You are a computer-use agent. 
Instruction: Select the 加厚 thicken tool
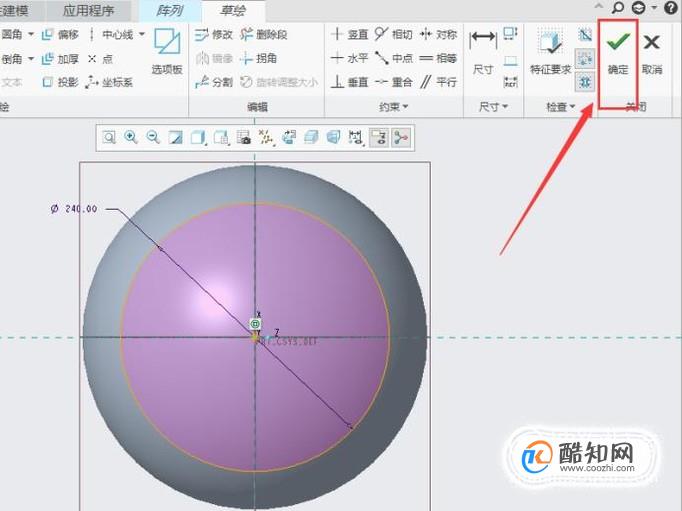pos(60,59)
